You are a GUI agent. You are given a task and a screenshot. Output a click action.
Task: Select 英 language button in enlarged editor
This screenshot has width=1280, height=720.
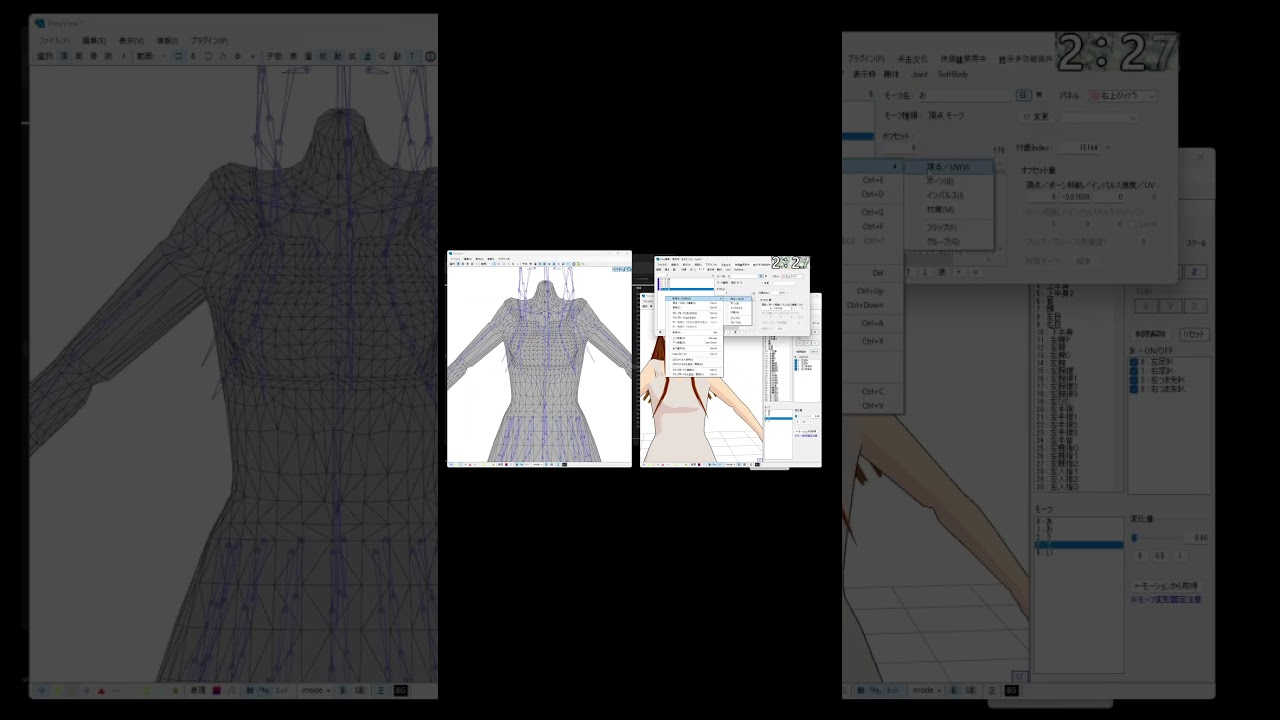coord(1039,96)
